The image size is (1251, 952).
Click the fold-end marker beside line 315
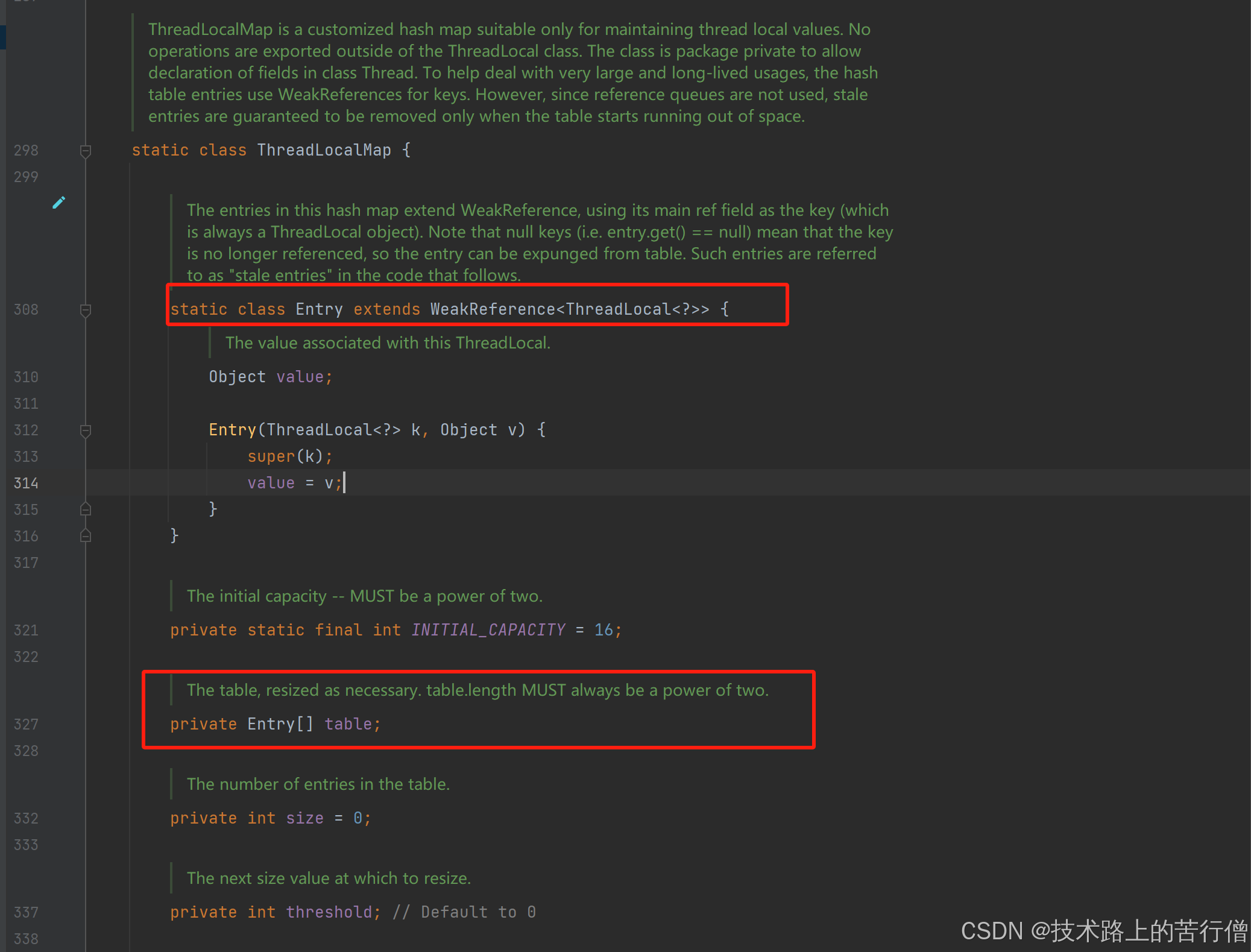pos(85,509)
